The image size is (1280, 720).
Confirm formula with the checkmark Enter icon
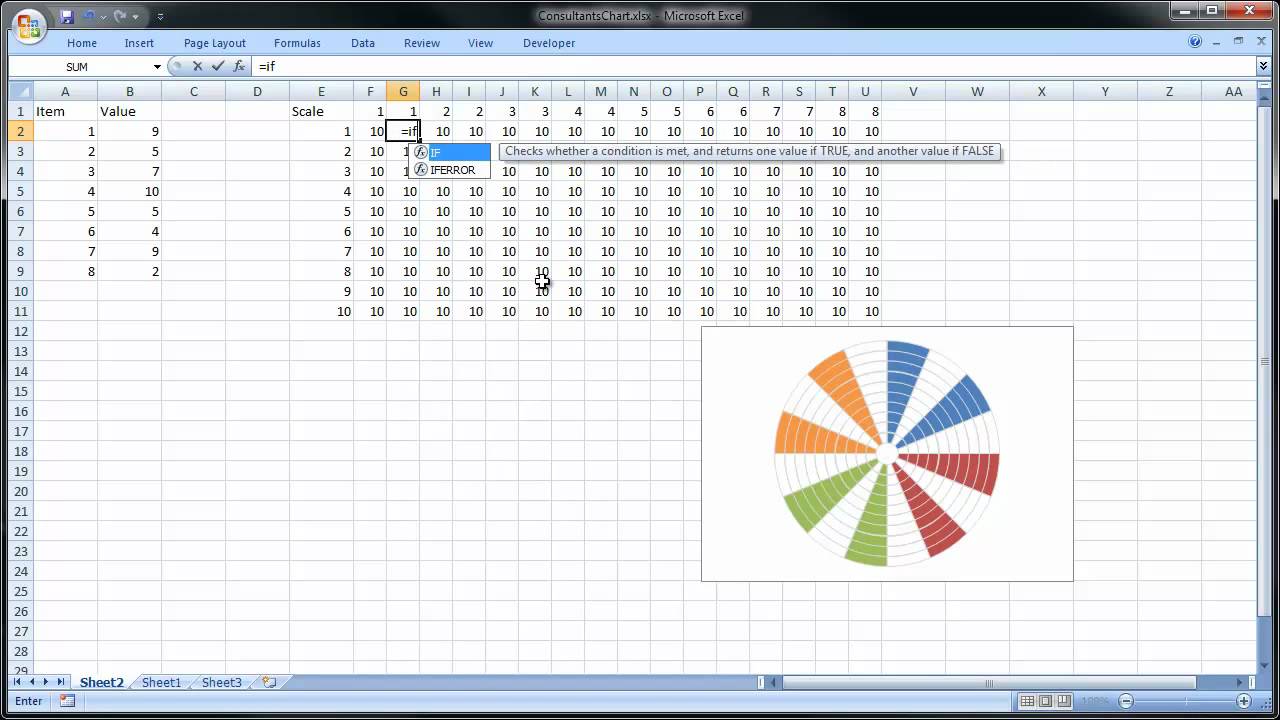218,66
